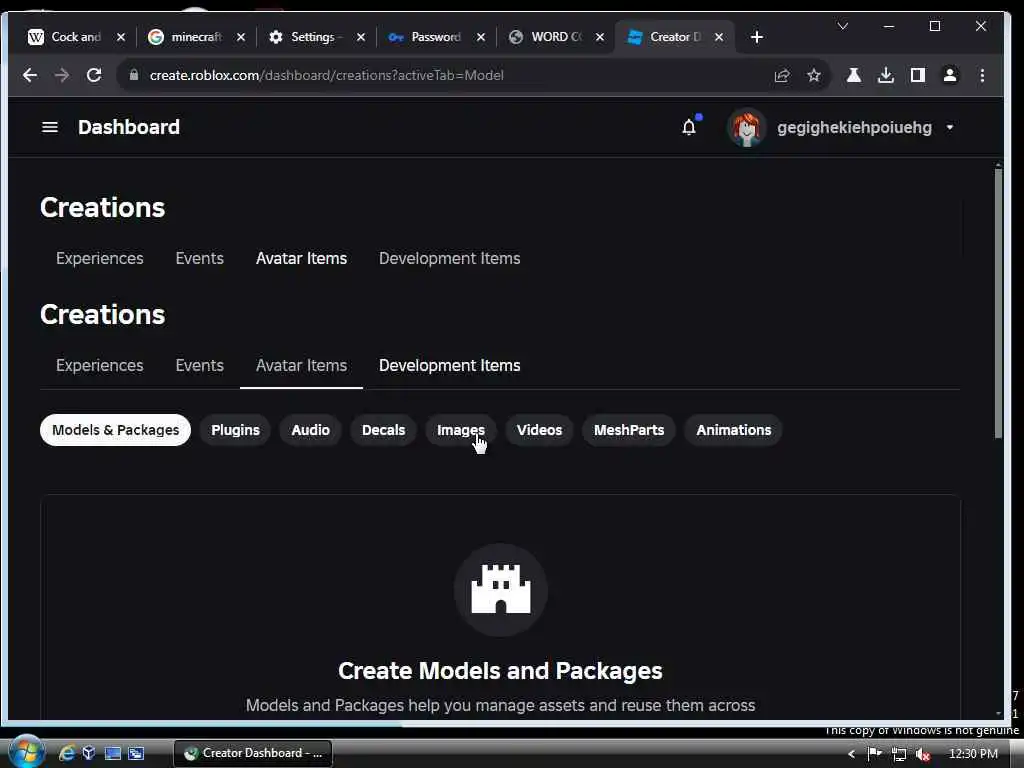Click the Dashboard heading text
The width and height of the screenshot is (1024, 768).
[x=129, y=127]
